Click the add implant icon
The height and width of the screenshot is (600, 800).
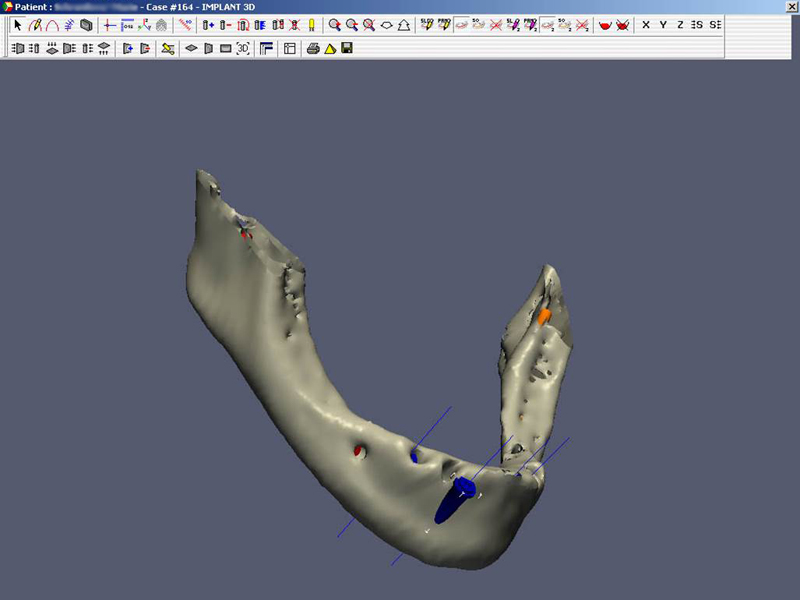pyautogui.click(x=208, y=24)
